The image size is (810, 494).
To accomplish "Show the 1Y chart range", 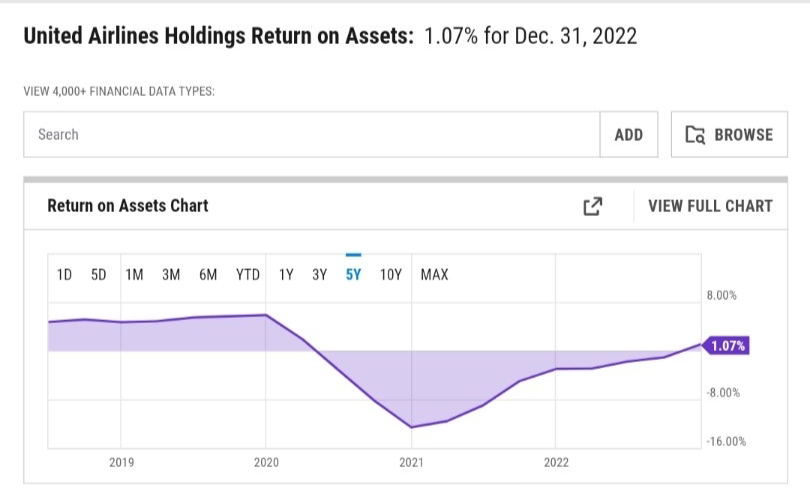I will click(x=286, y=275).
